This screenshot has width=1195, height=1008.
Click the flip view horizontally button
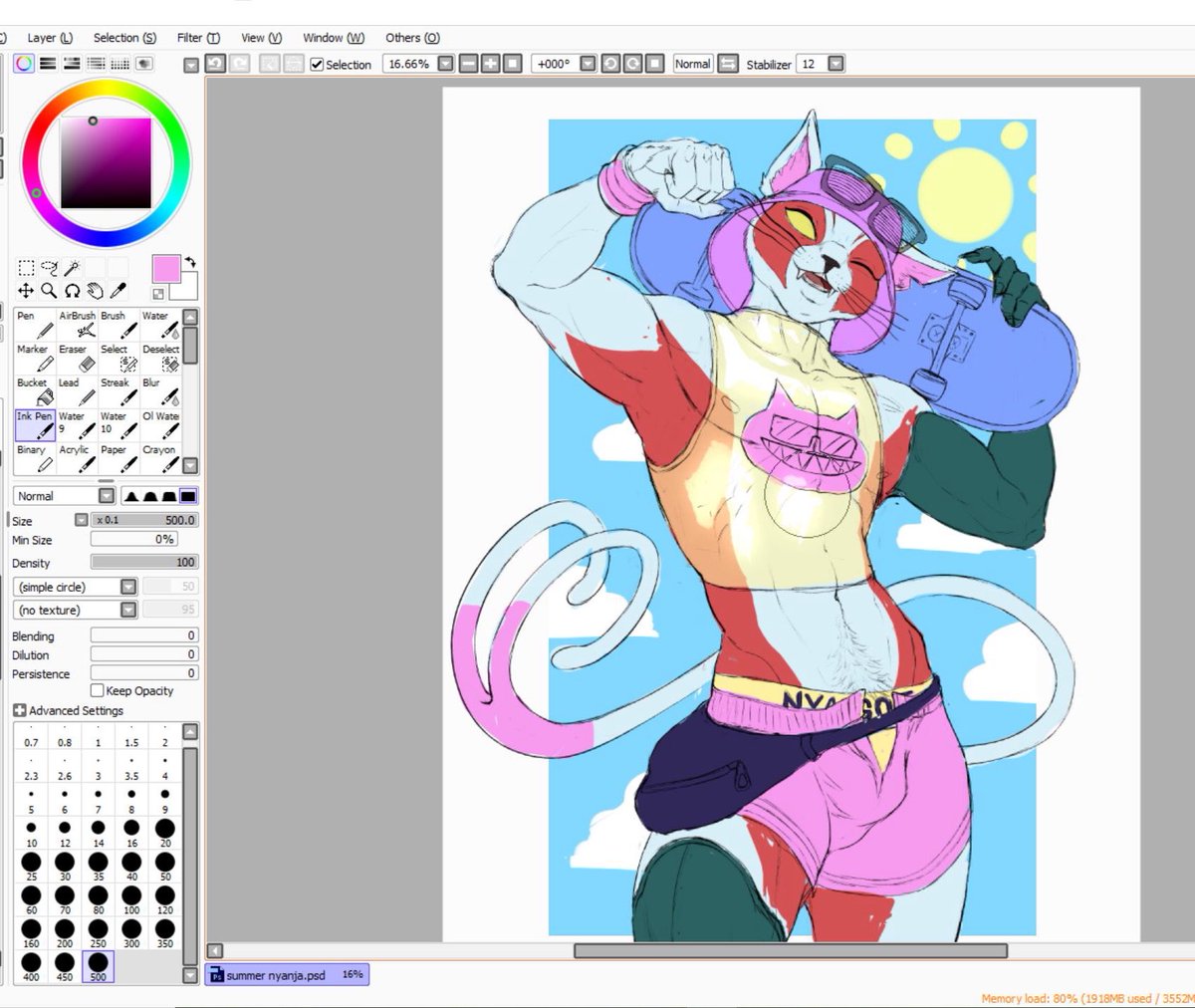click(728, 64)
